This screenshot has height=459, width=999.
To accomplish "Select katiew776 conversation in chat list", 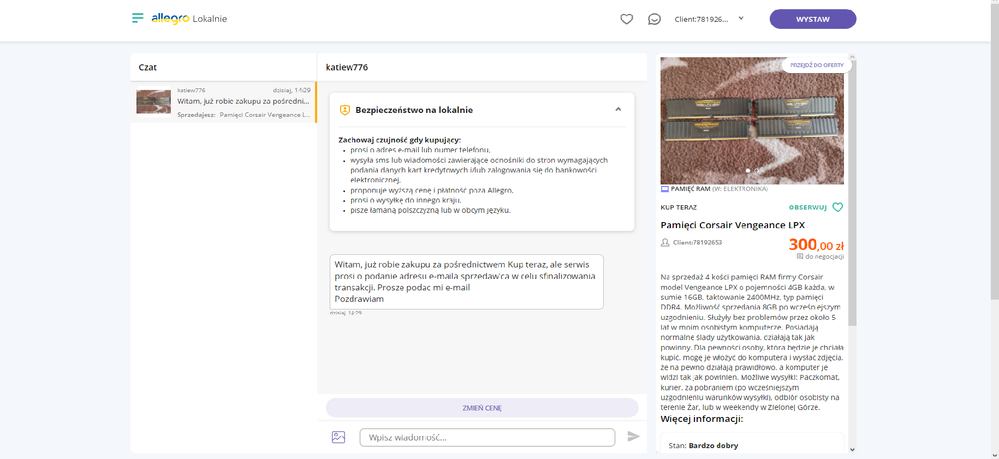I will pos(223,102).
